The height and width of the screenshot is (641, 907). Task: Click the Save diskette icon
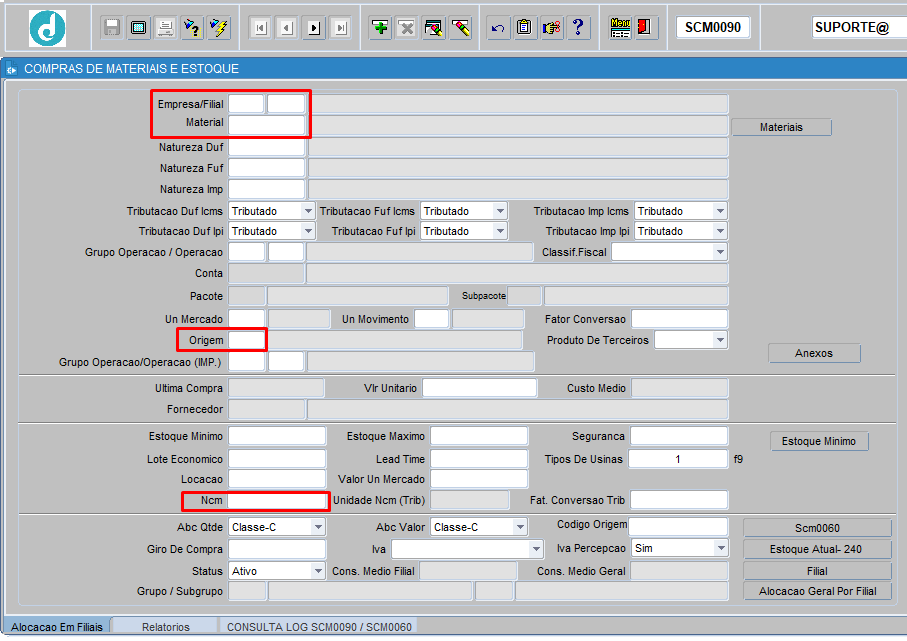click(x=111, y=28)
